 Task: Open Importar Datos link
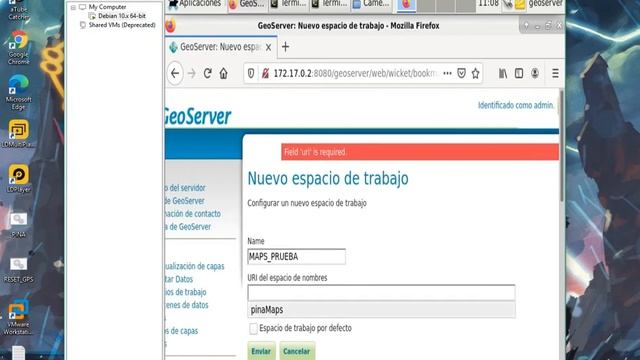179,279
